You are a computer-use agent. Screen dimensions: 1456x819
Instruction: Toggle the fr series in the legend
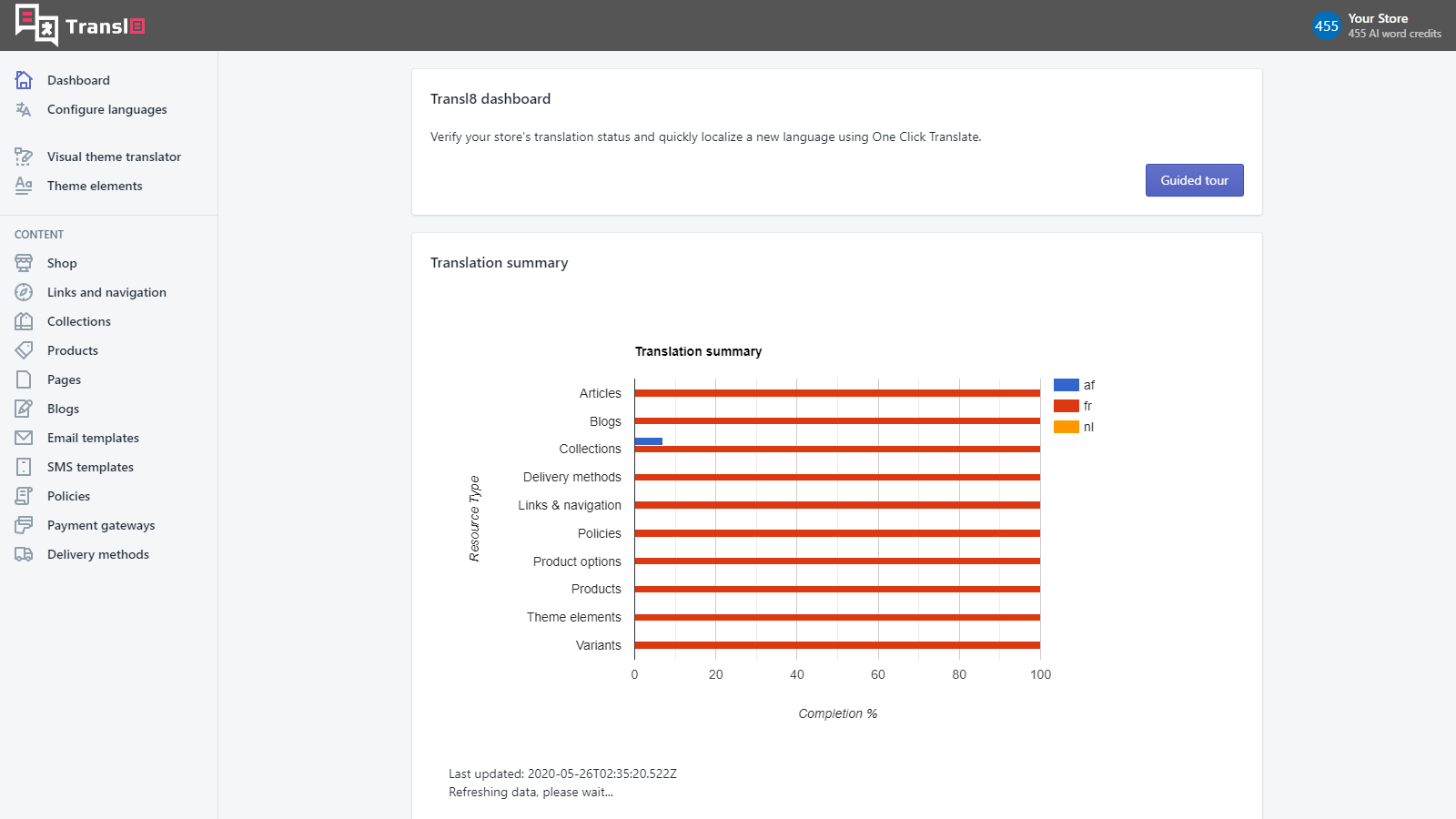tap(1066, 405)
